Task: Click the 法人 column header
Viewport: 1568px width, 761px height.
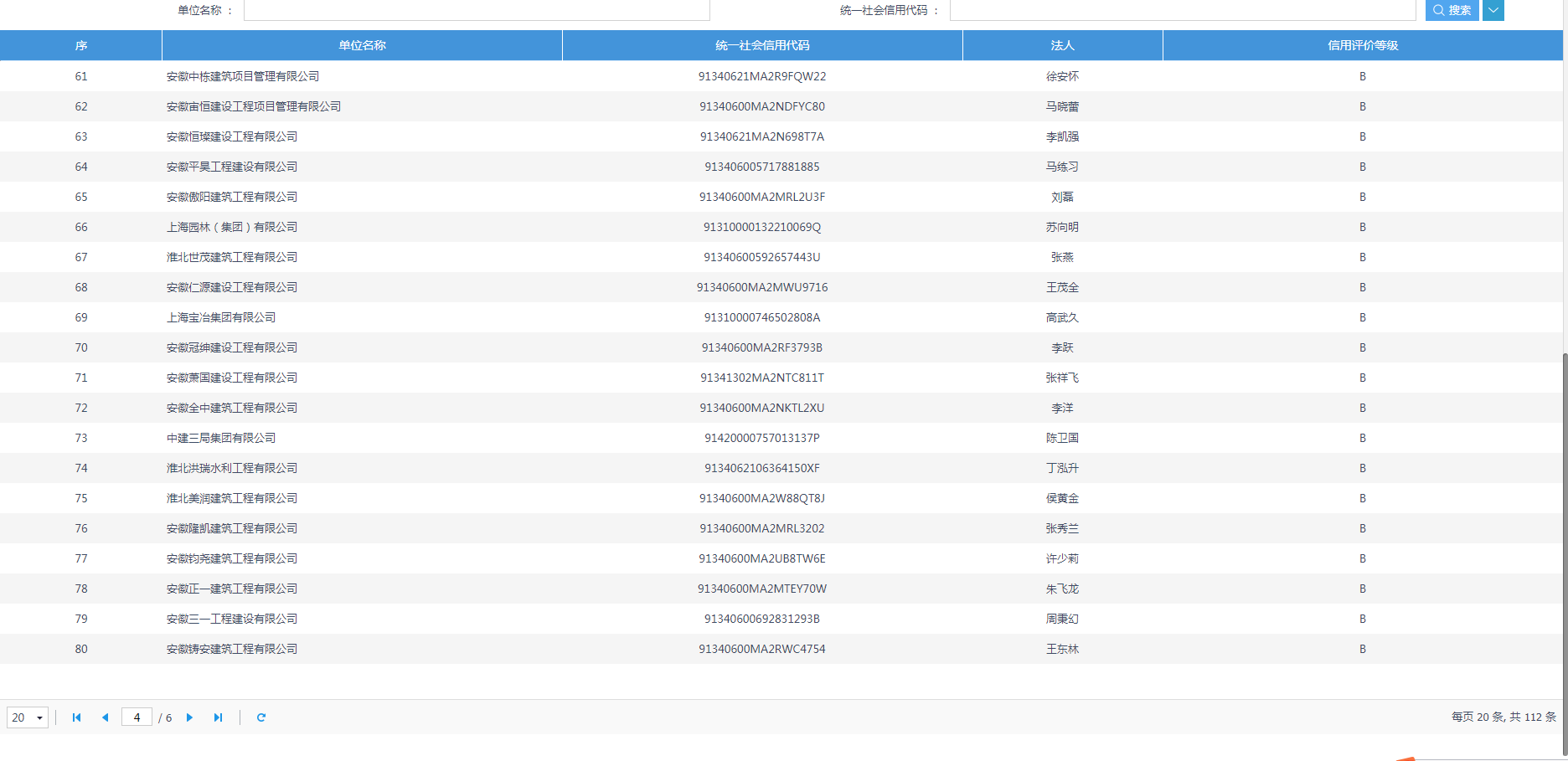Action: pos(1062,45)
